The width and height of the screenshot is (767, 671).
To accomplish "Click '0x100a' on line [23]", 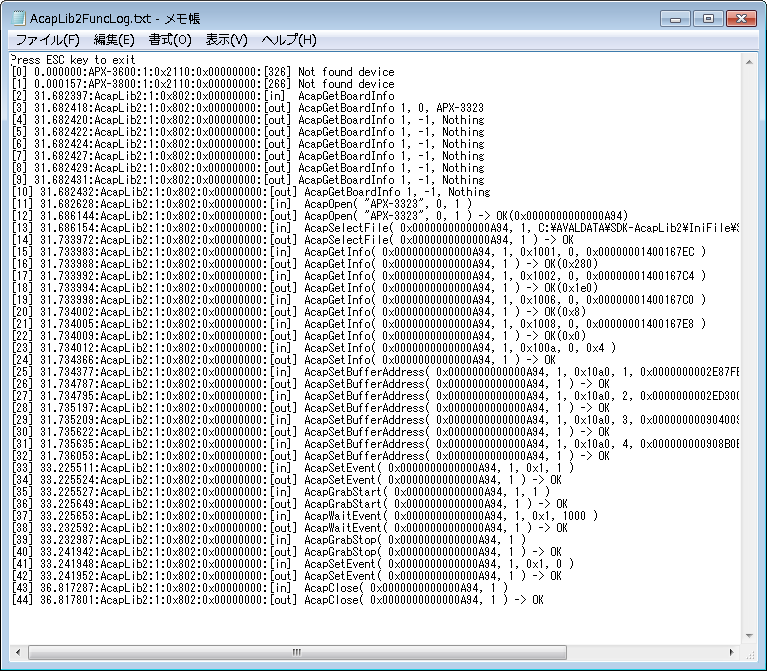I will [x=538, y=348].
